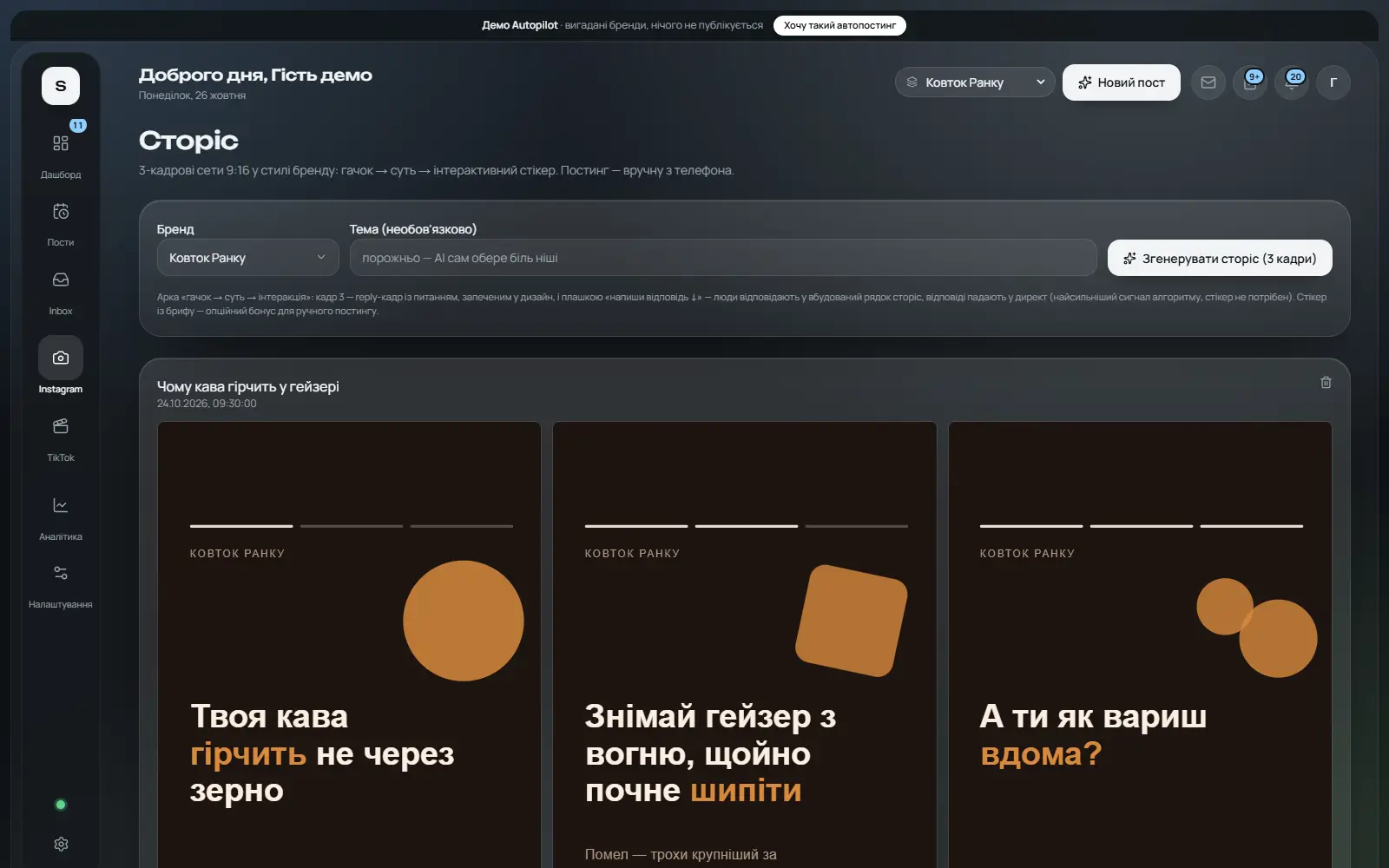Click the title 'Чому кава гірчить у гейзері'
This screenshot has height=868, width=1389.
(x=248, y=386)
